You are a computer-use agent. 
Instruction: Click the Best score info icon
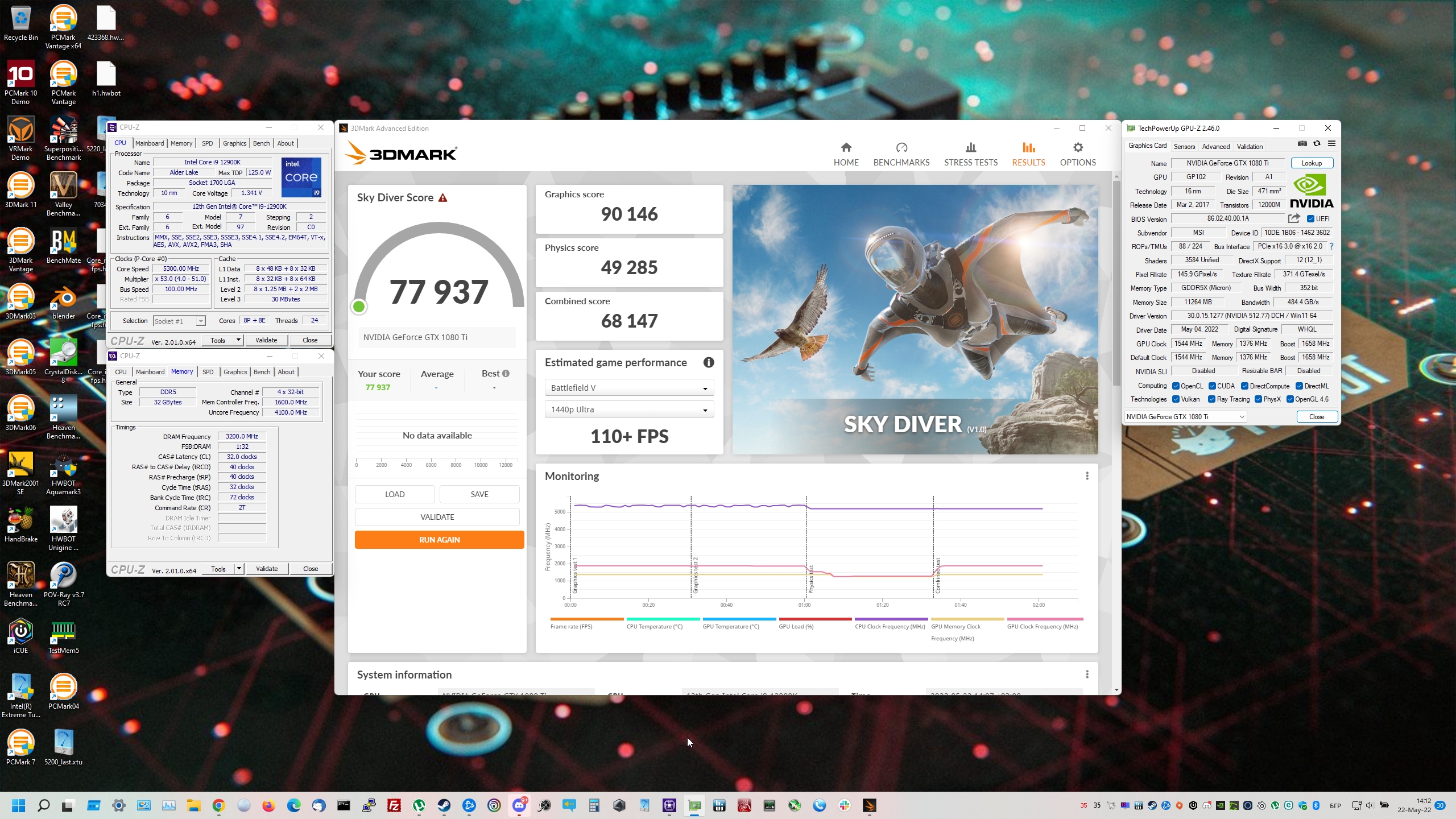(x=506, y=374)
